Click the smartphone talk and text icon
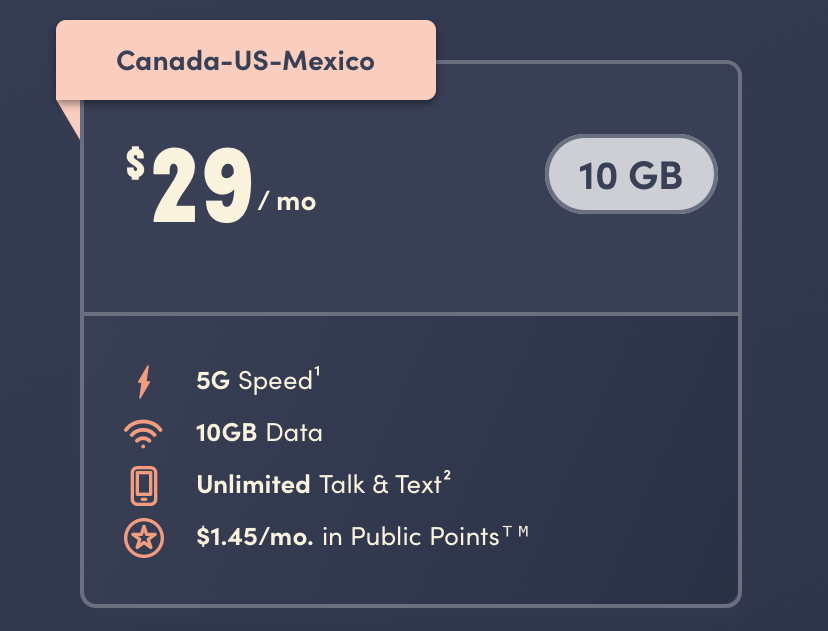This screenshot has height=631, width=828. pos(144,485)
